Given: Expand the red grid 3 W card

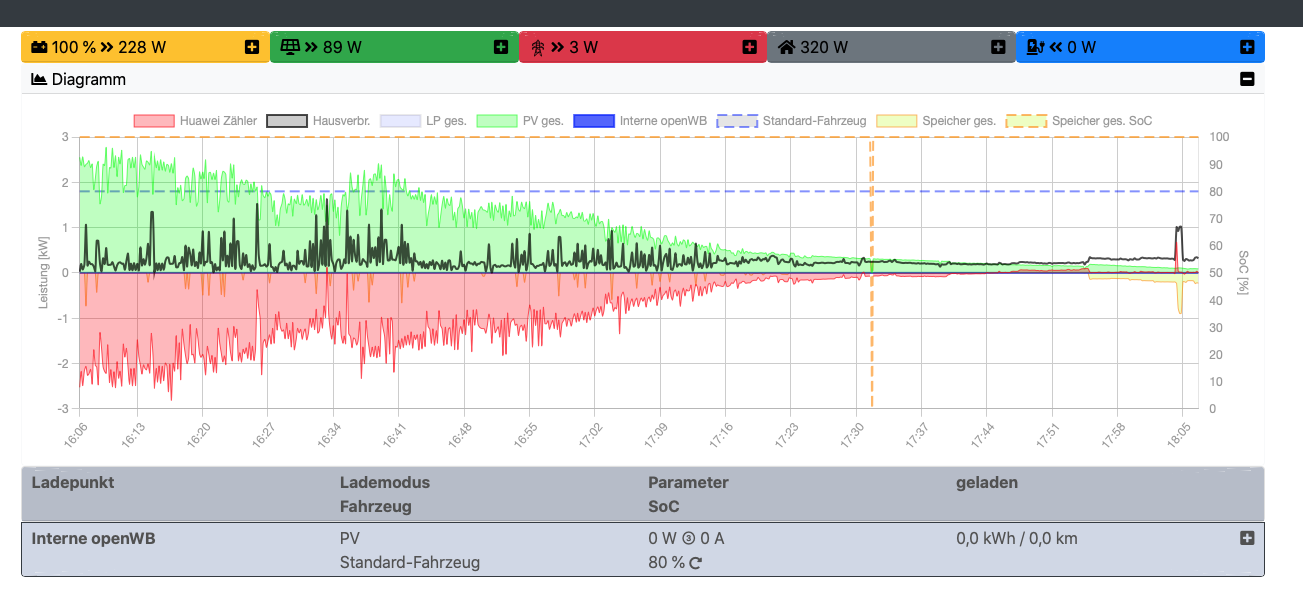Looking at the screenshot, I should click(749, 47).
